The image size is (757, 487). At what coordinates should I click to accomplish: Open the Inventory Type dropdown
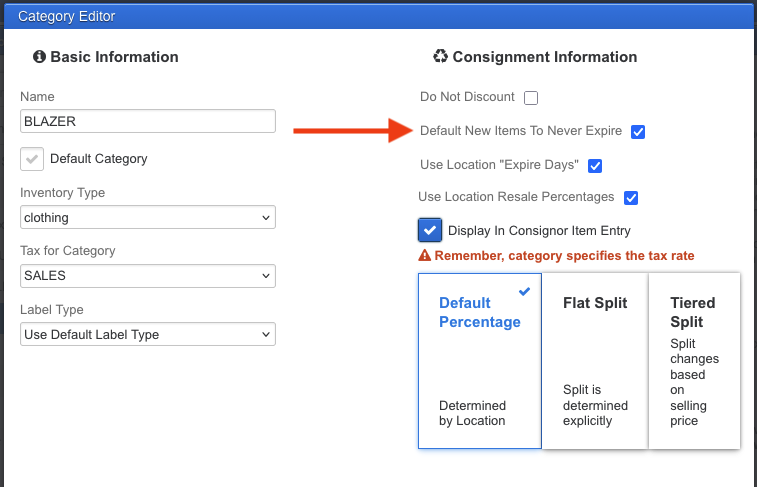pos(148,217)
